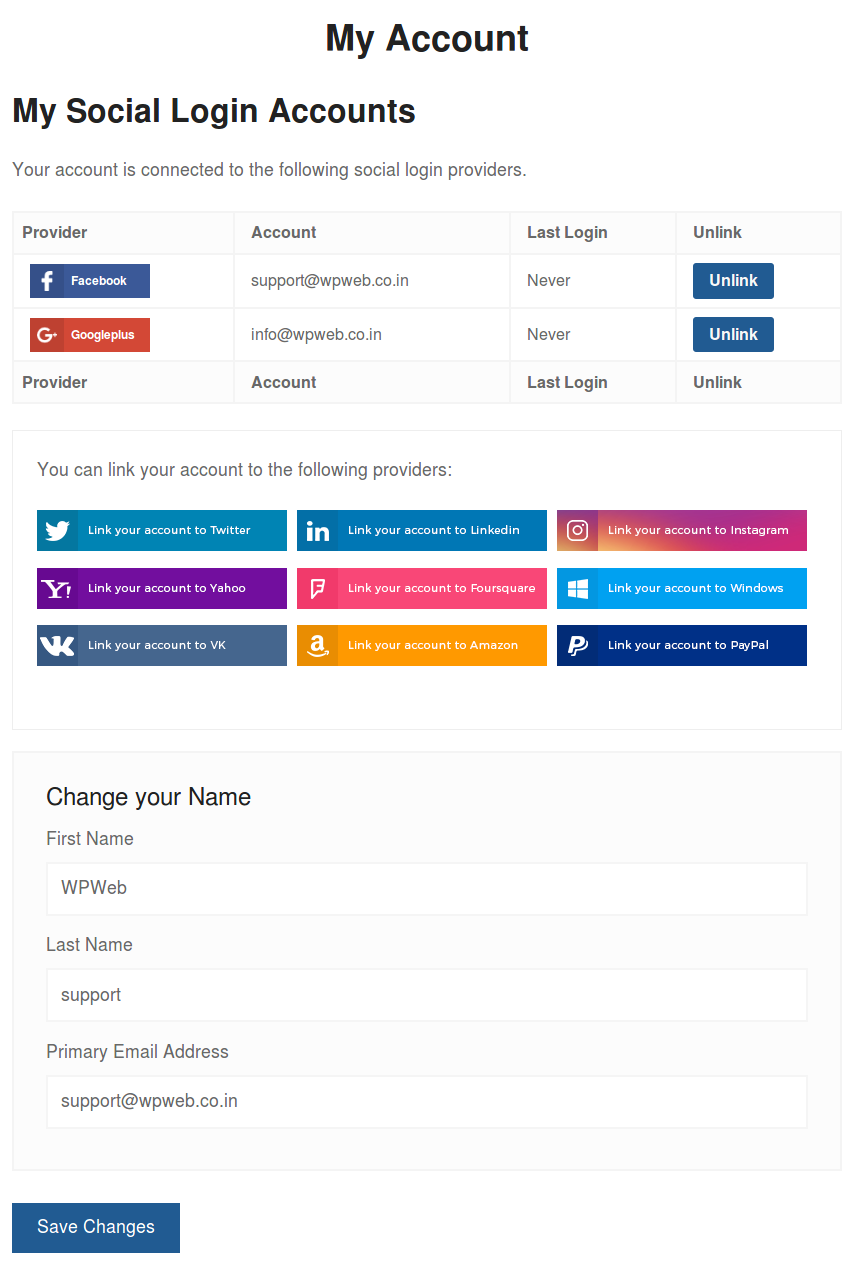Viewport: 860px width, 1267px height.
Task: Click the Instagram camera icon
Action: [x=577, y=531]
